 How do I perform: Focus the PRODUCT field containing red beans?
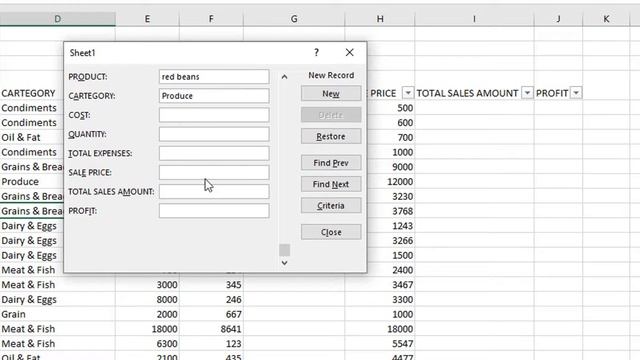[x=214, y=77]
